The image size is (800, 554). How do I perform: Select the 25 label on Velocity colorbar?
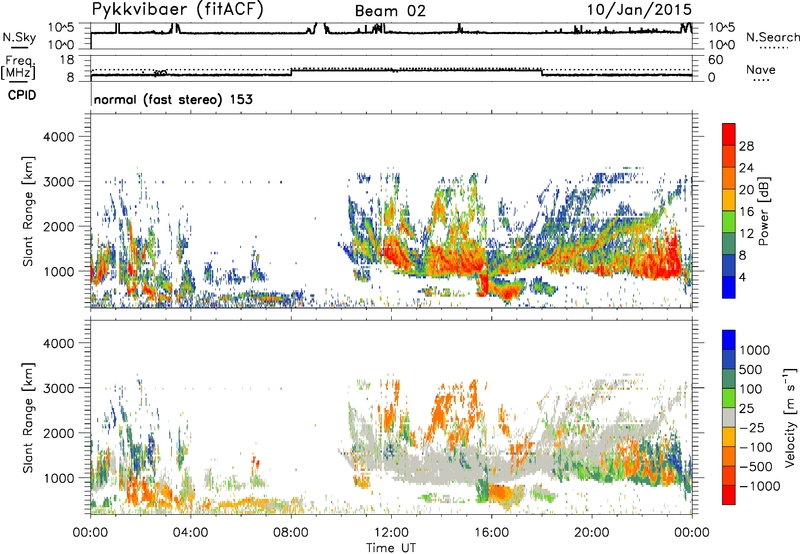tap(746, 409)
